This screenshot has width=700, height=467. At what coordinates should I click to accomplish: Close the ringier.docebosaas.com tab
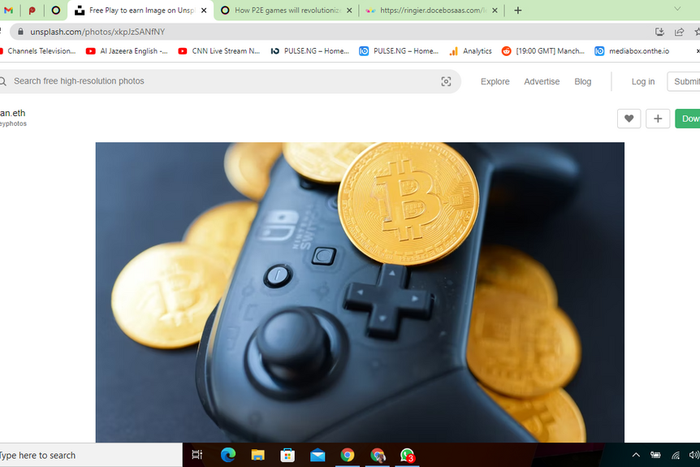495,10
